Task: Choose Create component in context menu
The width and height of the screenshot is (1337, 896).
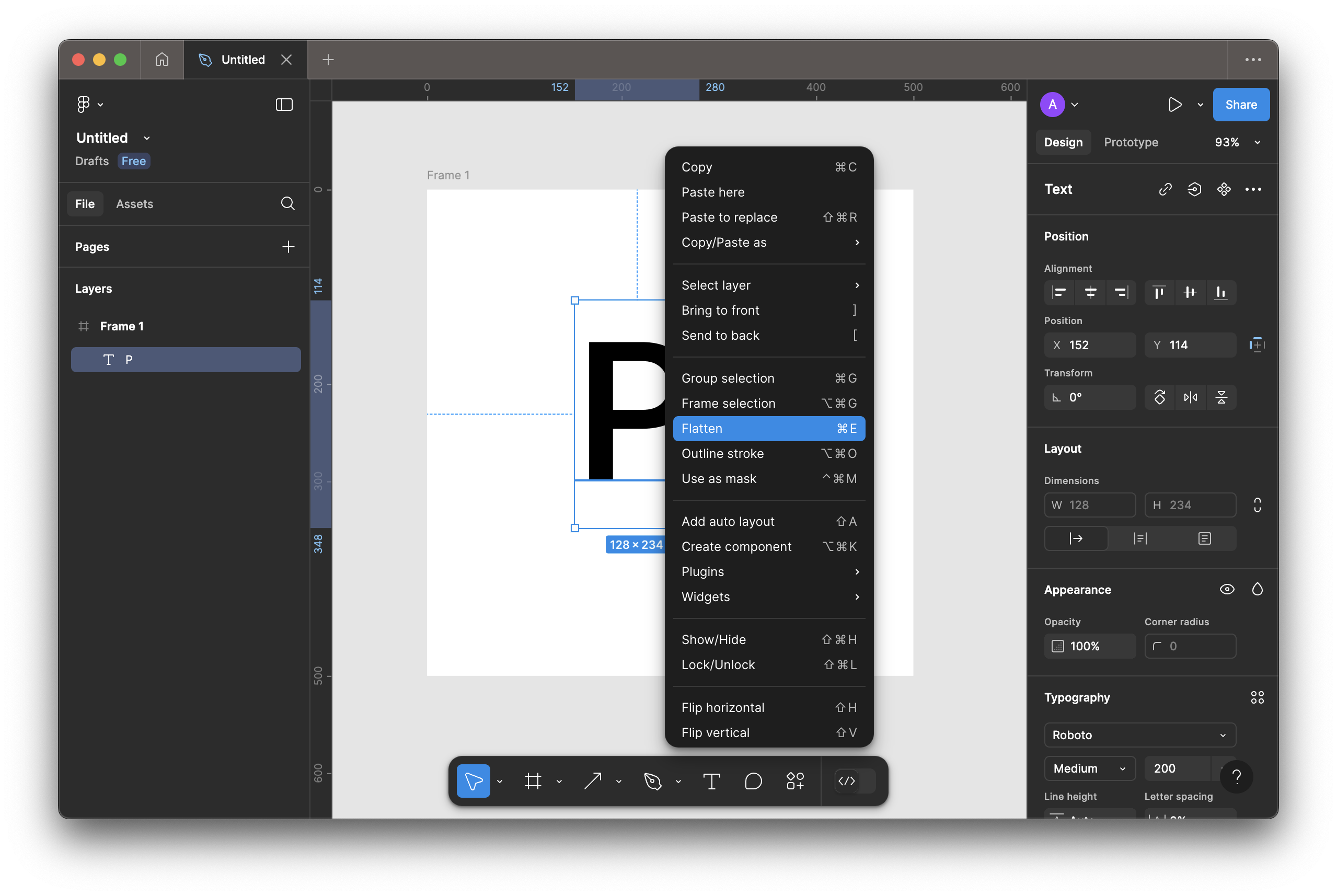Action: pyautogui.click(x=769, y=547)
